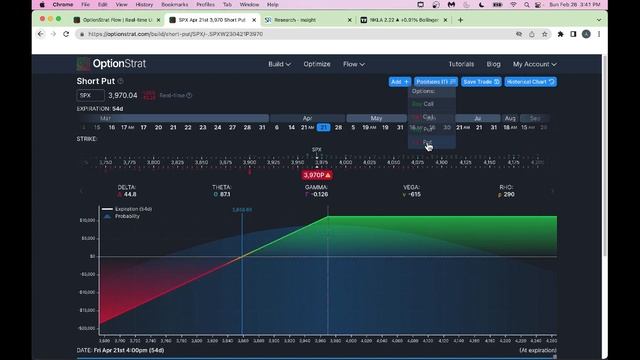Screen dimensions: 640x360
Task: Click the date slider handle below the chart
Action: point(555,357)
